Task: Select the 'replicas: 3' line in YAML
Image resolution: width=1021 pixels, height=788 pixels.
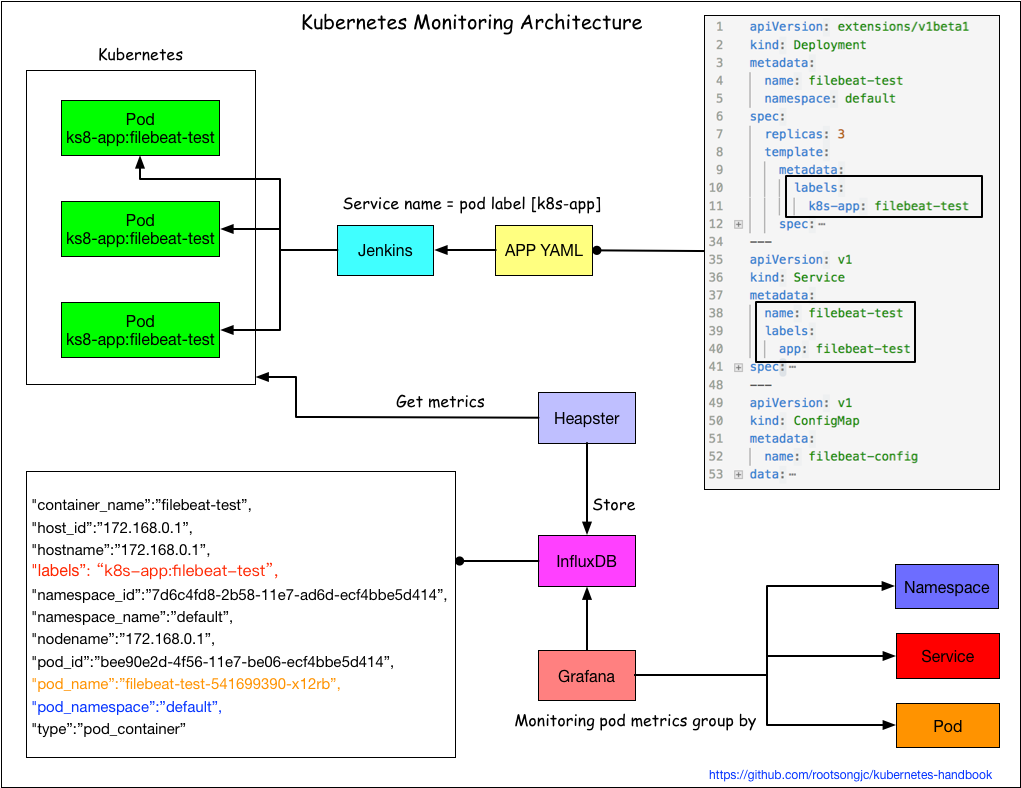Action: click(x=805, y=134)
